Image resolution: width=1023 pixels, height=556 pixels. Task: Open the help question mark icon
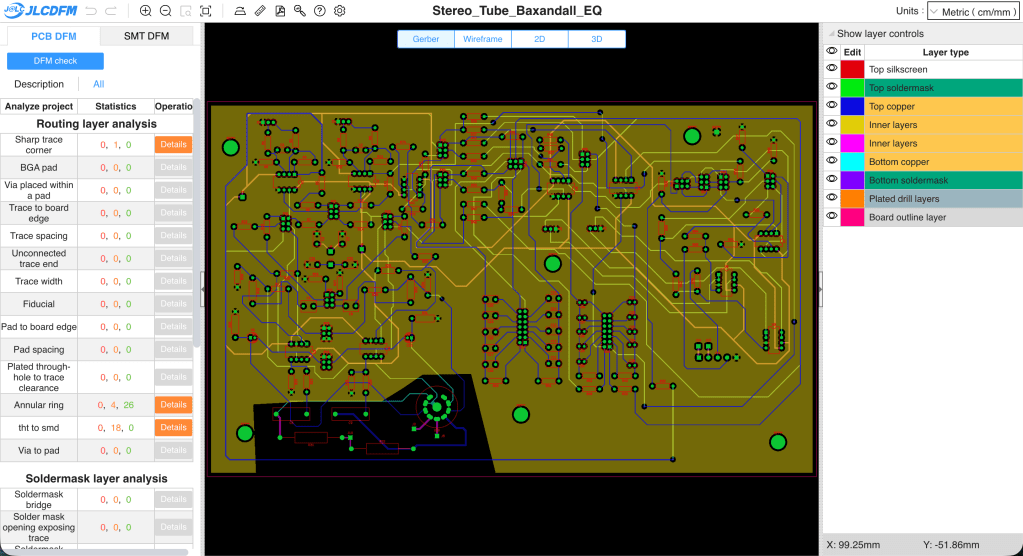coord(320,11)
